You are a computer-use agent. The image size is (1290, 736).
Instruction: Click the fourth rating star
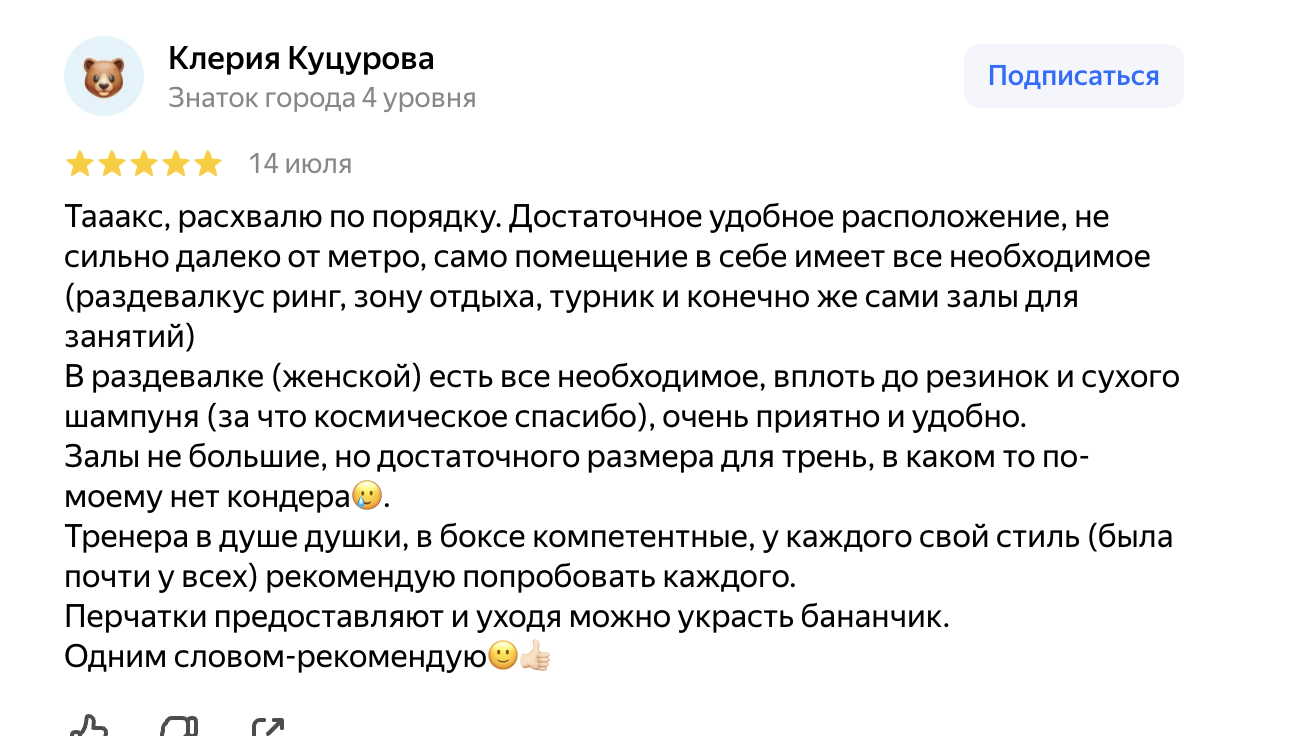pyautogui.click(x=176, y=164)
